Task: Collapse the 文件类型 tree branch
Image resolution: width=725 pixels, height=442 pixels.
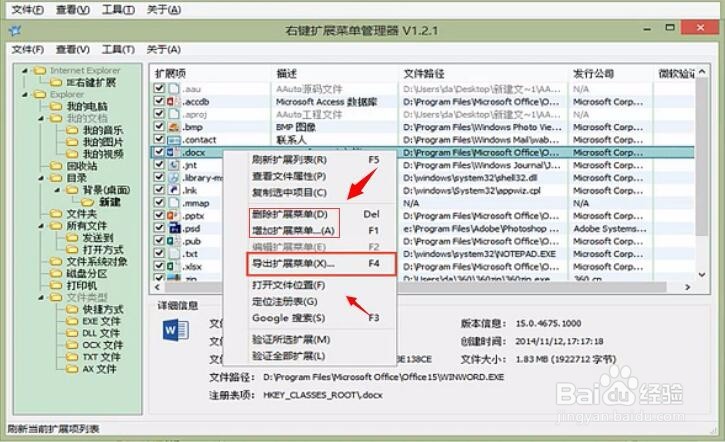Action: point(41,297)
